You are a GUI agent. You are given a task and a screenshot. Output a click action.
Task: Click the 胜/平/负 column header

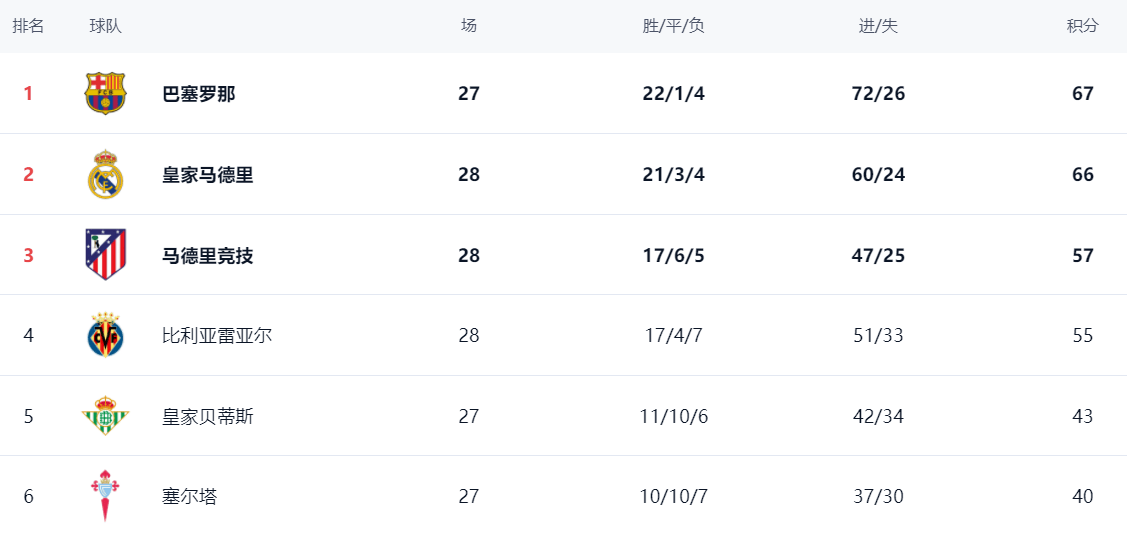(673, 26)
